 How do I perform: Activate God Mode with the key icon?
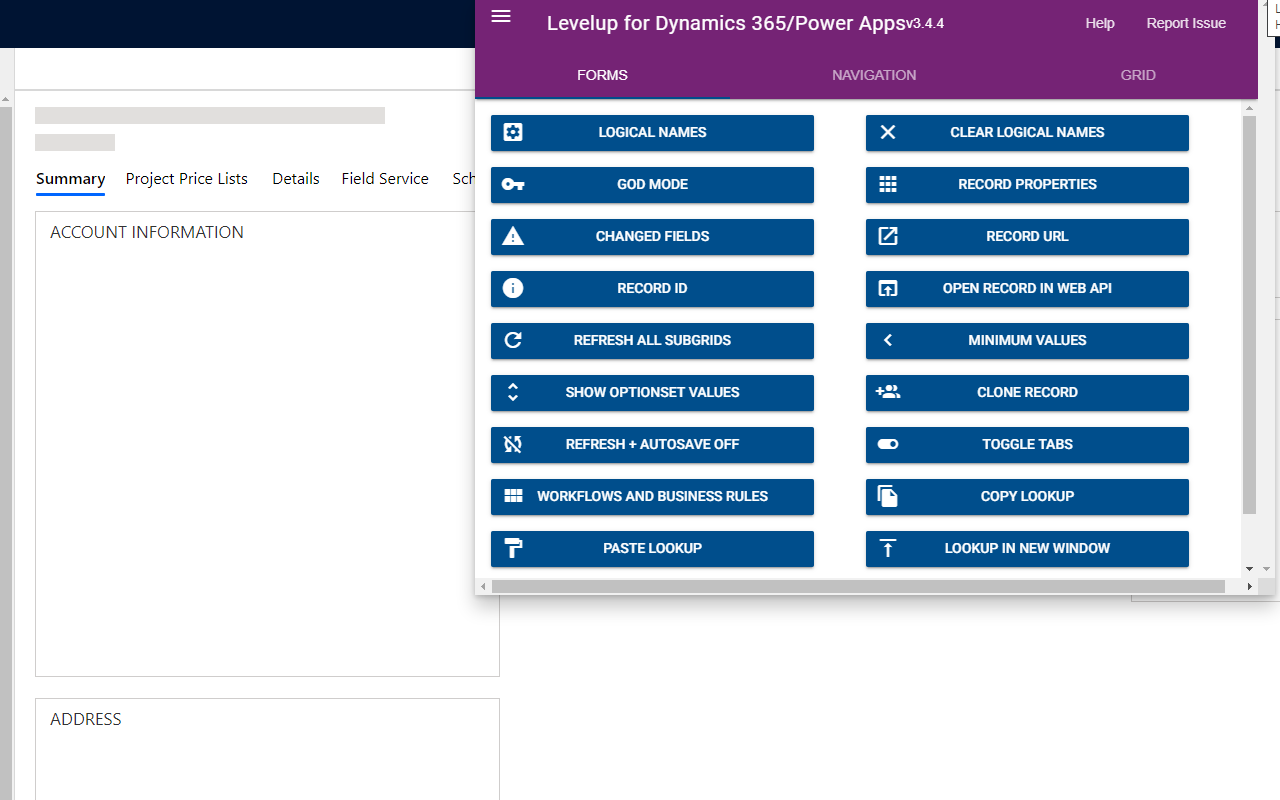point(513,185)
